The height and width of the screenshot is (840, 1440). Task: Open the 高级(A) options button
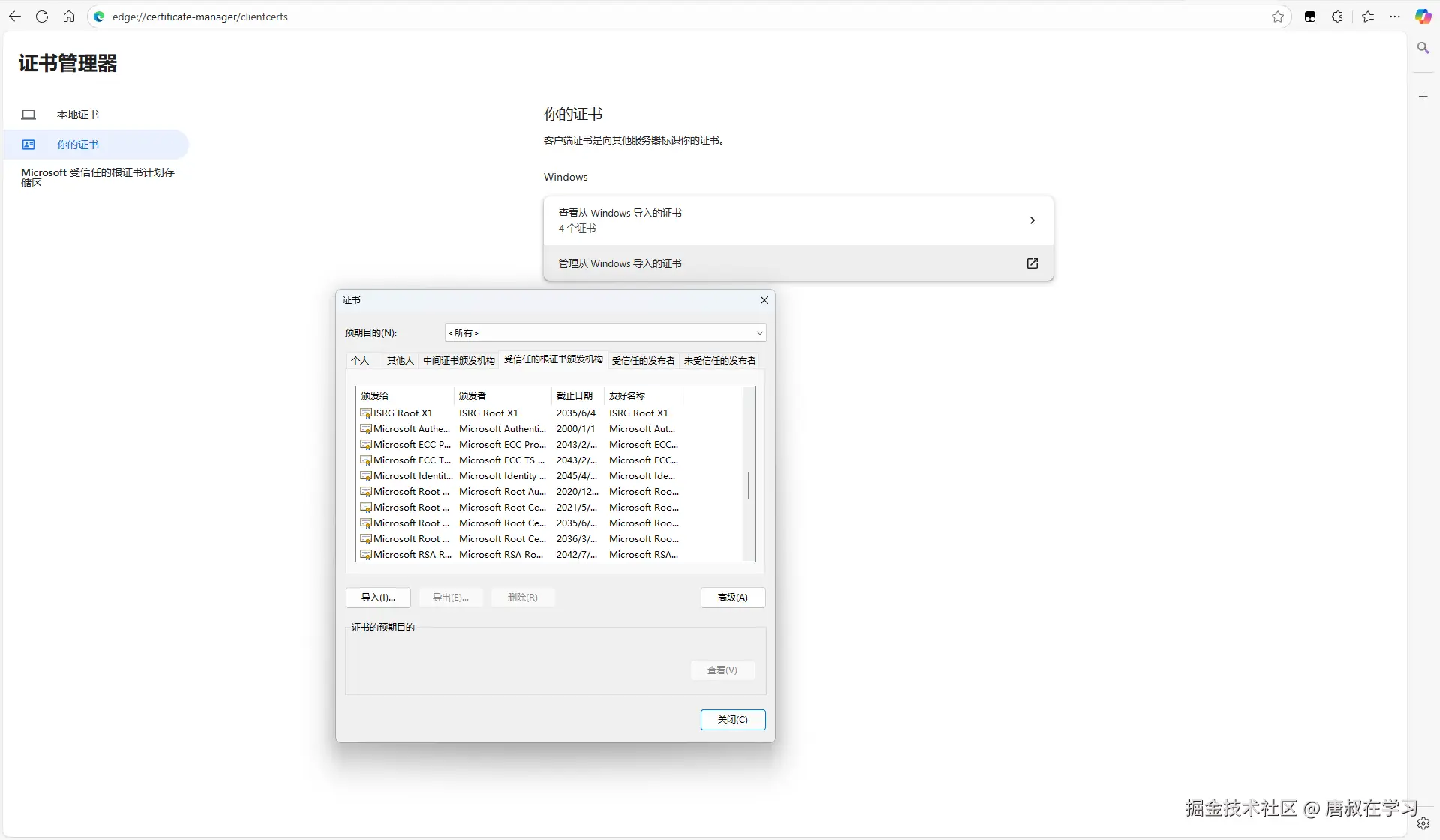(x=733, y=598)
